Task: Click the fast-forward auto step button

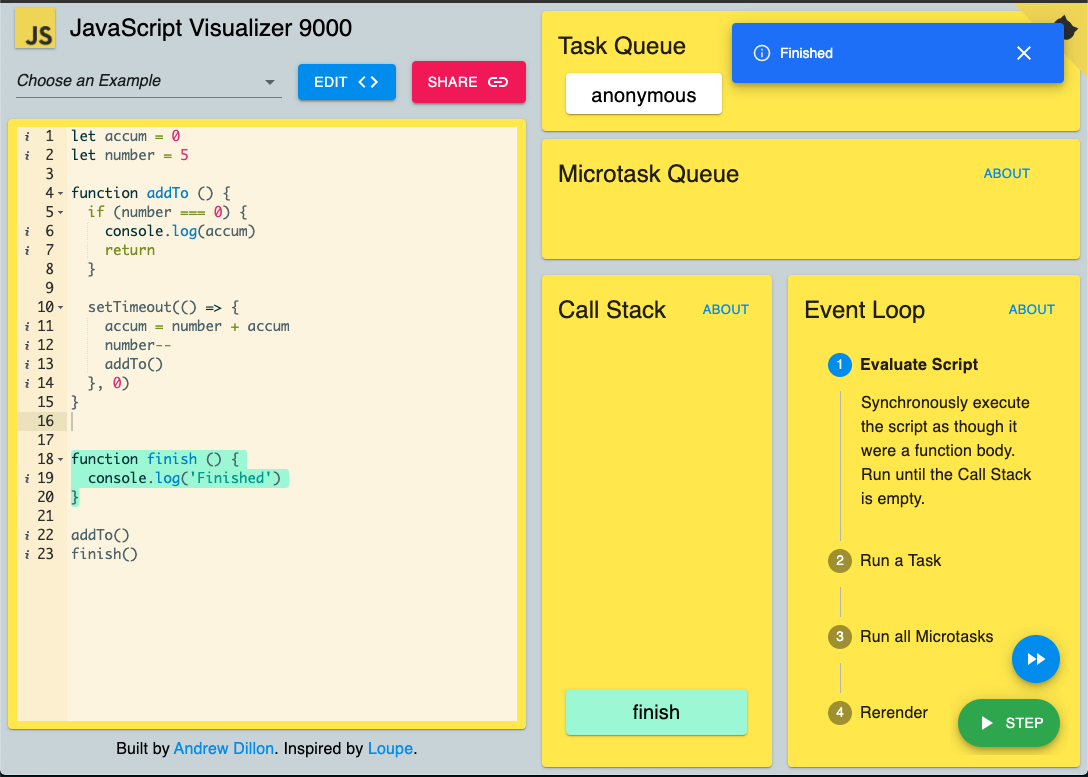Action: (1035, 659)
